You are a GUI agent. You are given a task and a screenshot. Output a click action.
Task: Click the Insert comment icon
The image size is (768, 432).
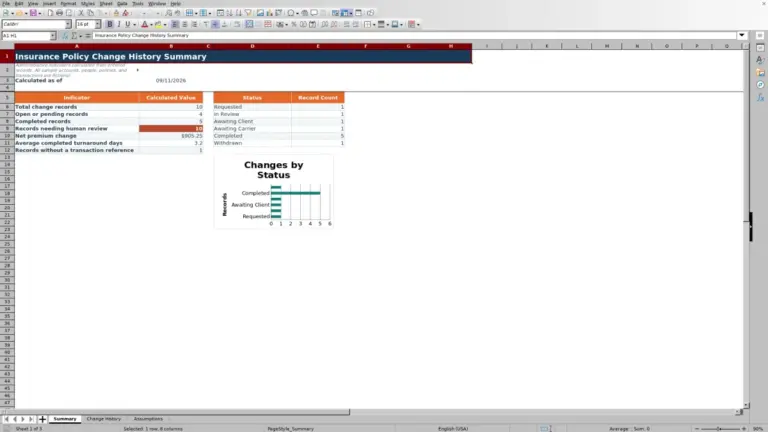314,13
